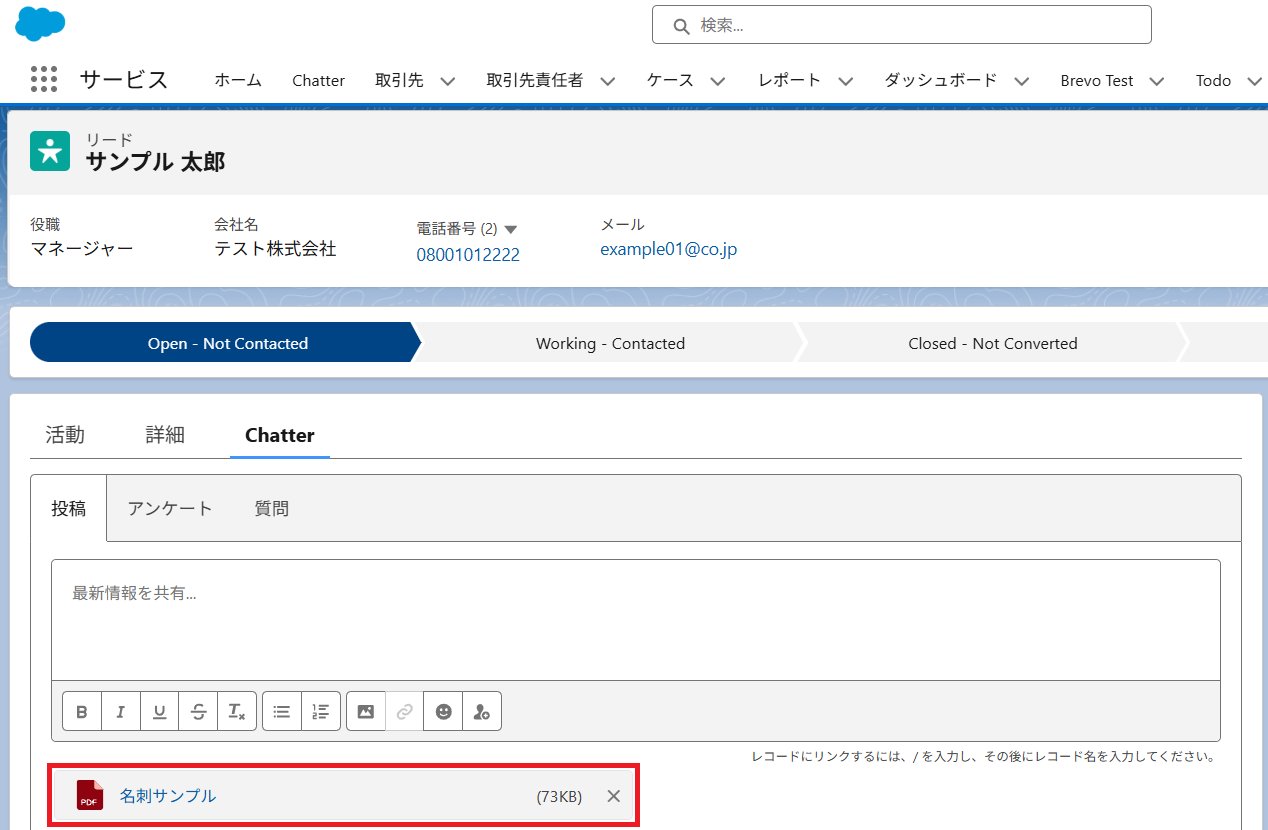This screenshot has height=830, width=1268.
Task: Expand the ケース navigation dropdown
Action: click(717, 81)
